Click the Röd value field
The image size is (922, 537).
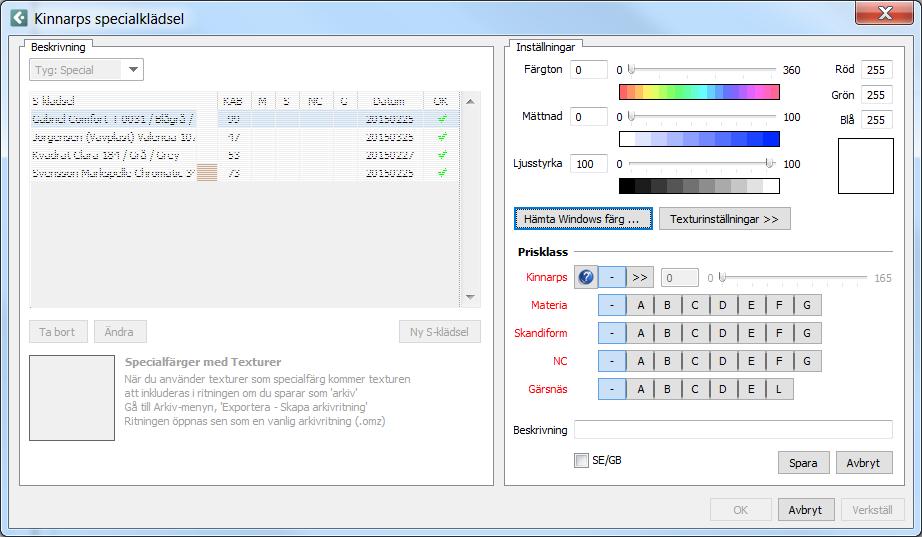877,69
